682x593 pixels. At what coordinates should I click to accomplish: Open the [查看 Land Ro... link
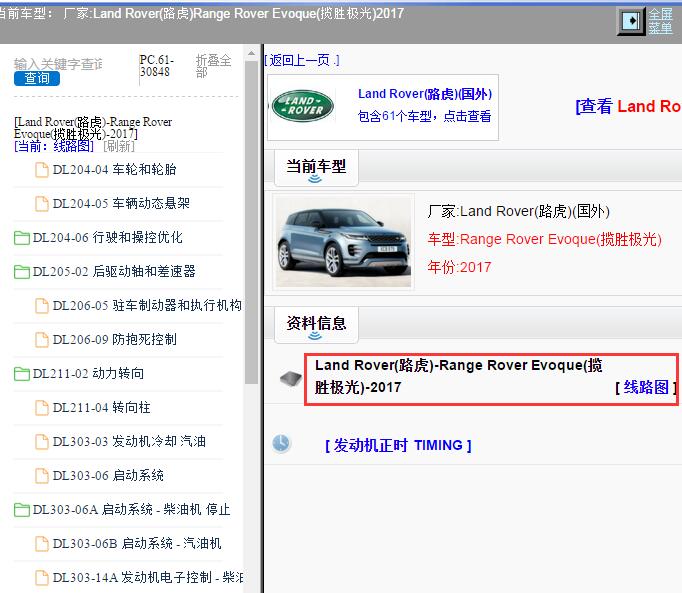[x=629, y=106]
